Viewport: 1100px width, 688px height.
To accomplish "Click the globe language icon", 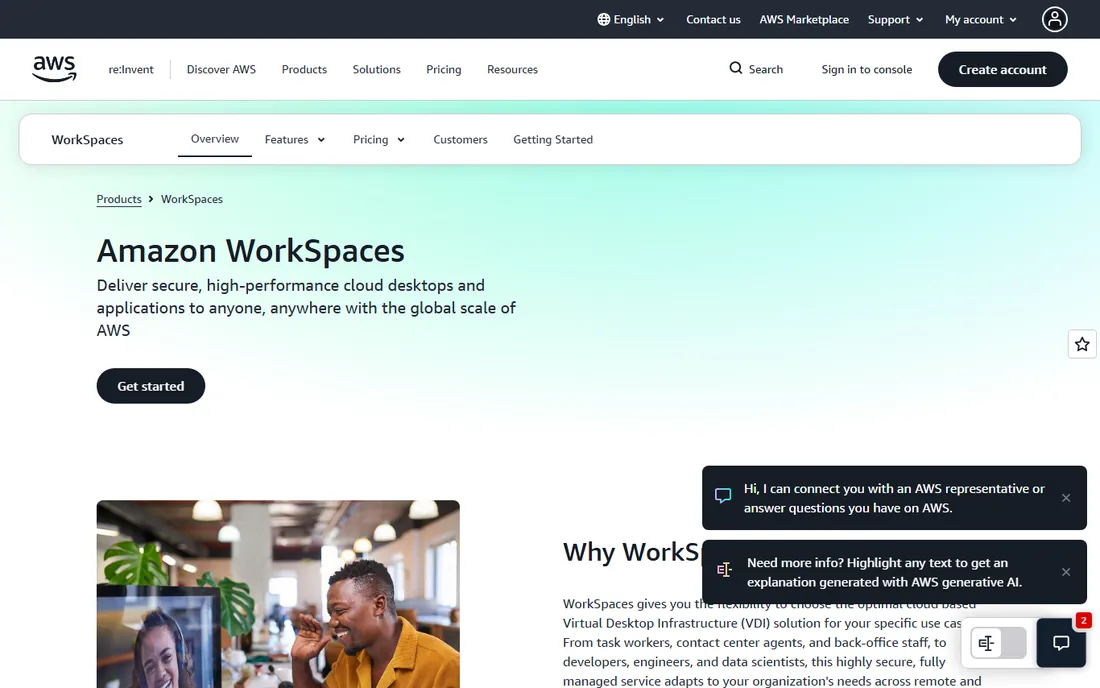I will tap(603, 20).
